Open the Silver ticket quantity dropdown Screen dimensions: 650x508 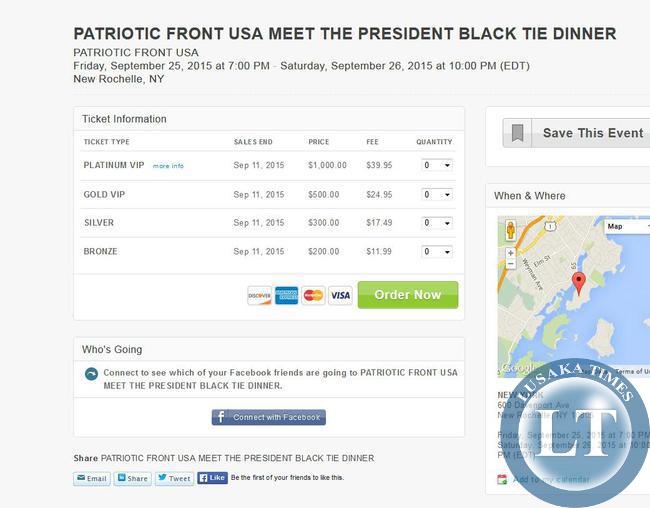pos(437,223)
